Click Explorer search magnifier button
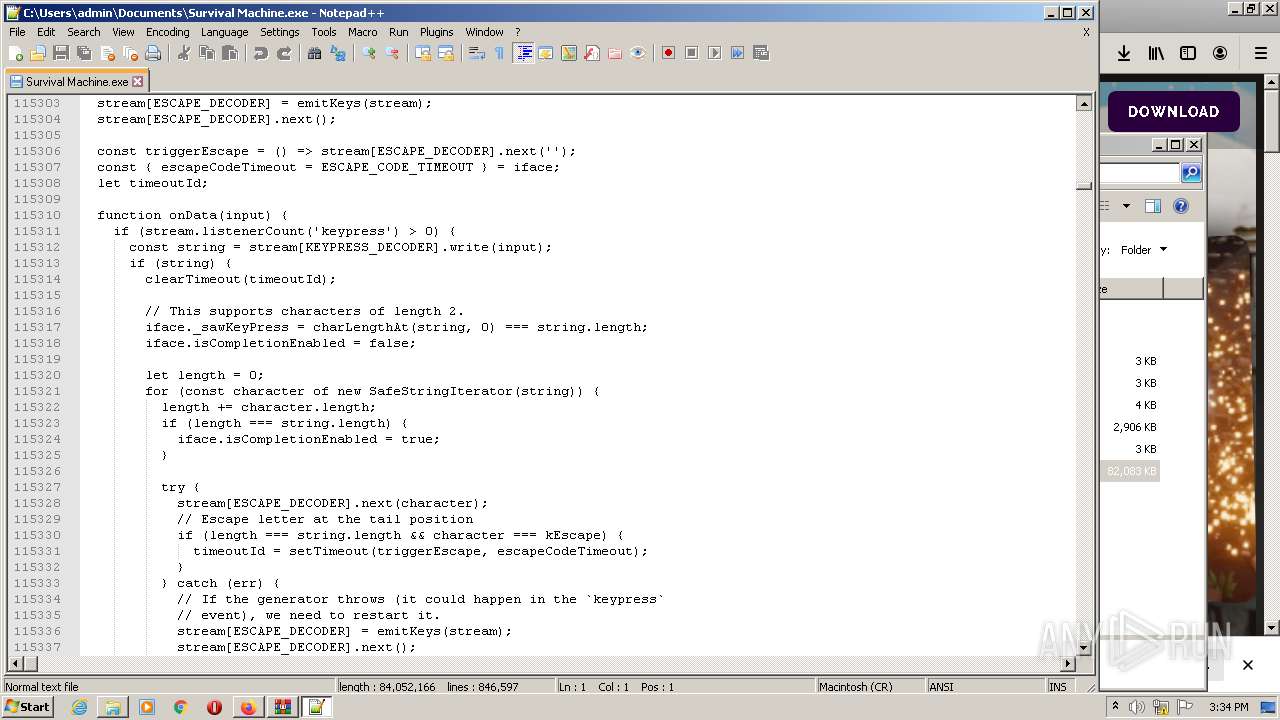 [1191, 173]
